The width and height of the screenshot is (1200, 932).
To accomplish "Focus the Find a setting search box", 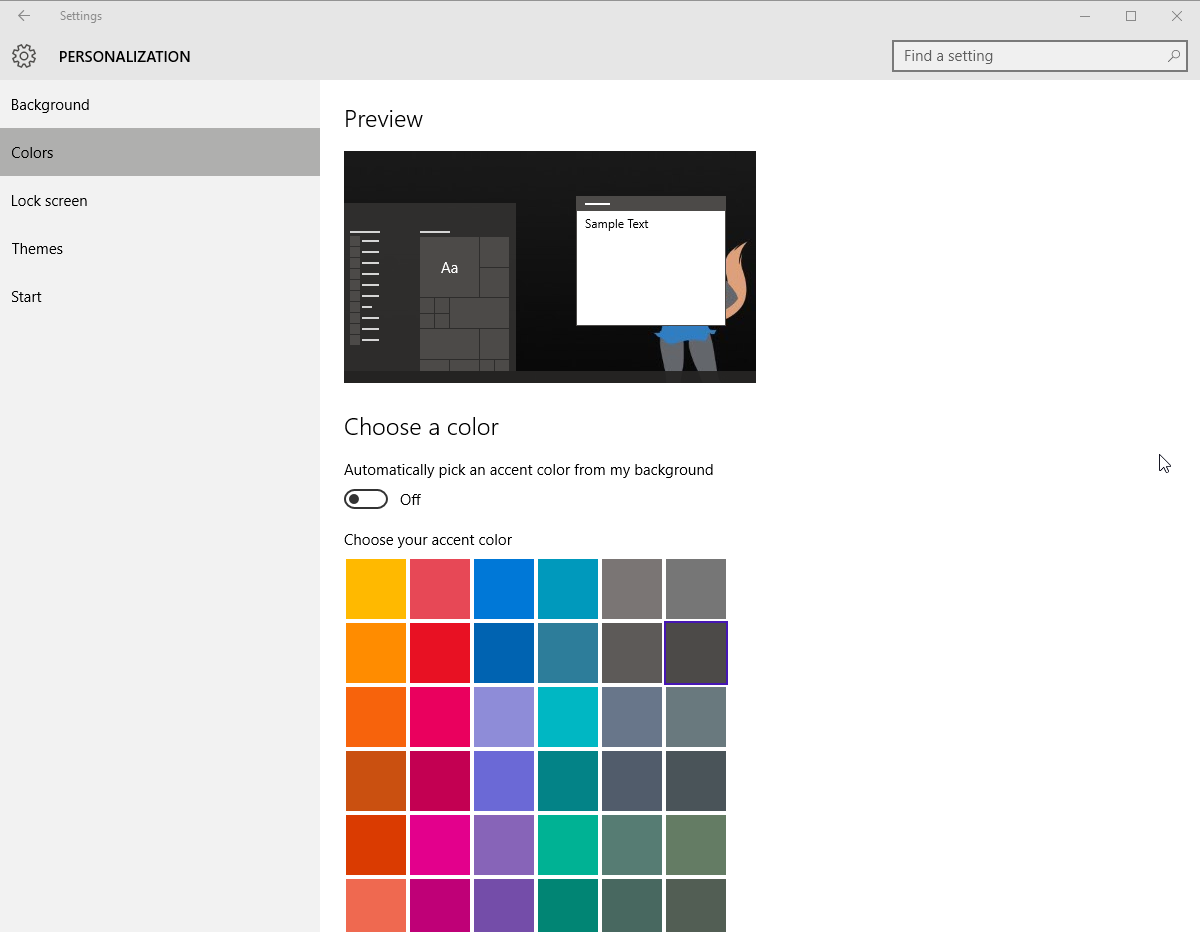I will (1040, 56).
